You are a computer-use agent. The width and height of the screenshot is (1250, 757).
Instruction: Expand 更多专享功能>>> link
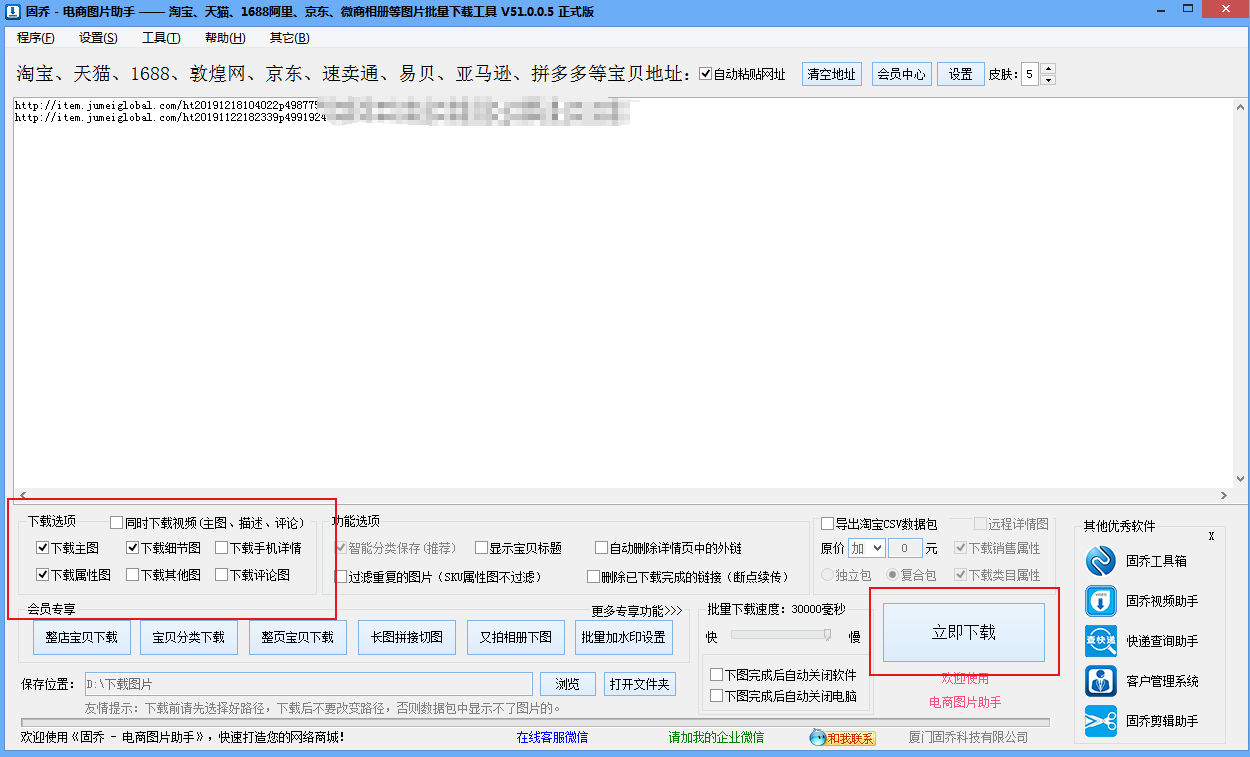[636, 610]
